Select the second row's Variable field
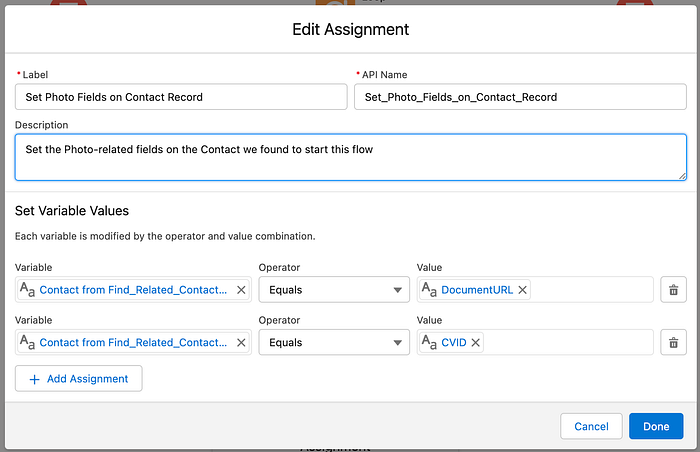The width and height of the screenshot is (700, 452). click(x=130, y=343)
